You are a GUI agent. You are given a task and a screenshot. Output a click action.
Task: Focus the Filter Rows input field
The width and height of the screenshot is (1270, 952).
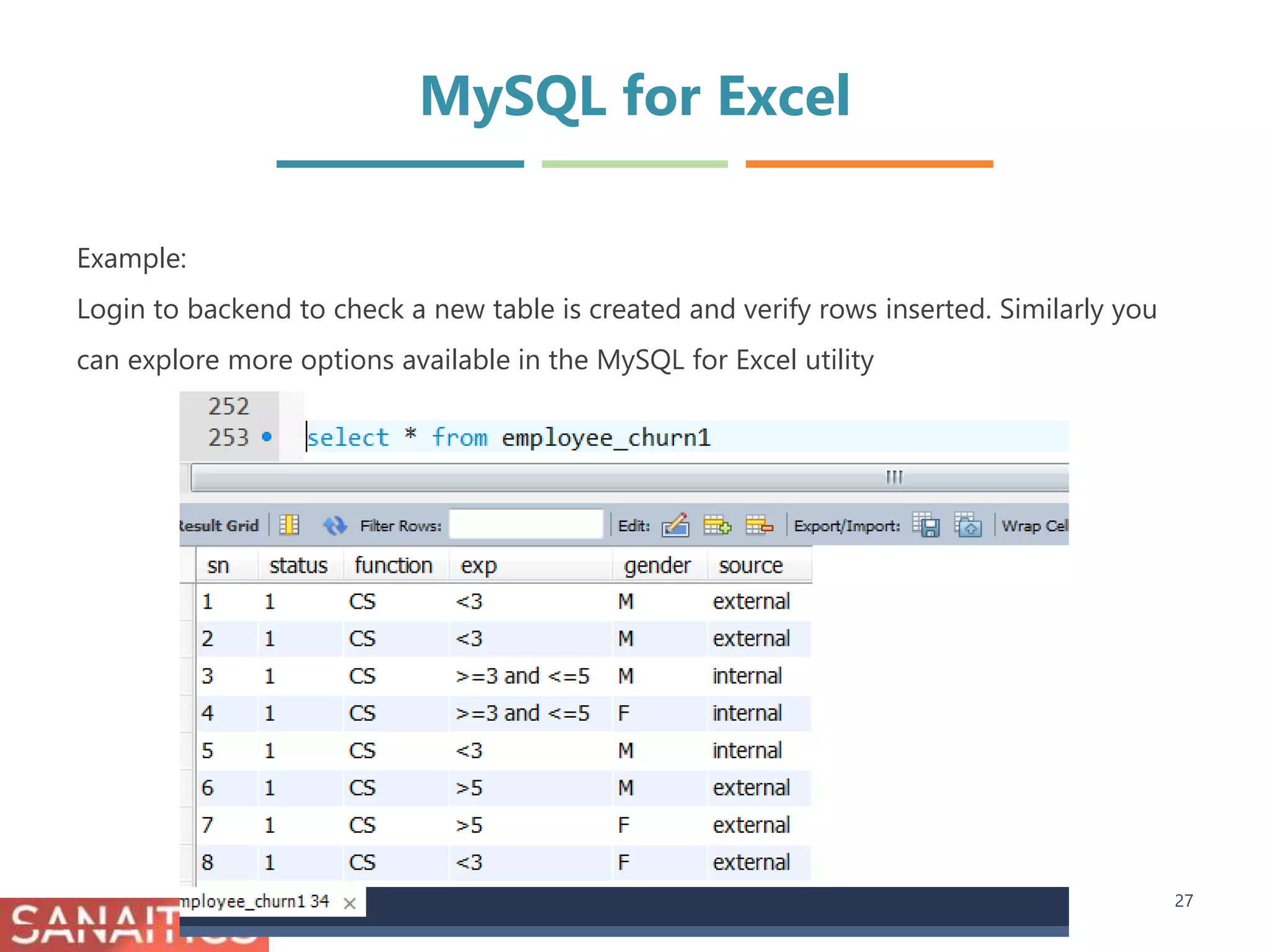526,524
